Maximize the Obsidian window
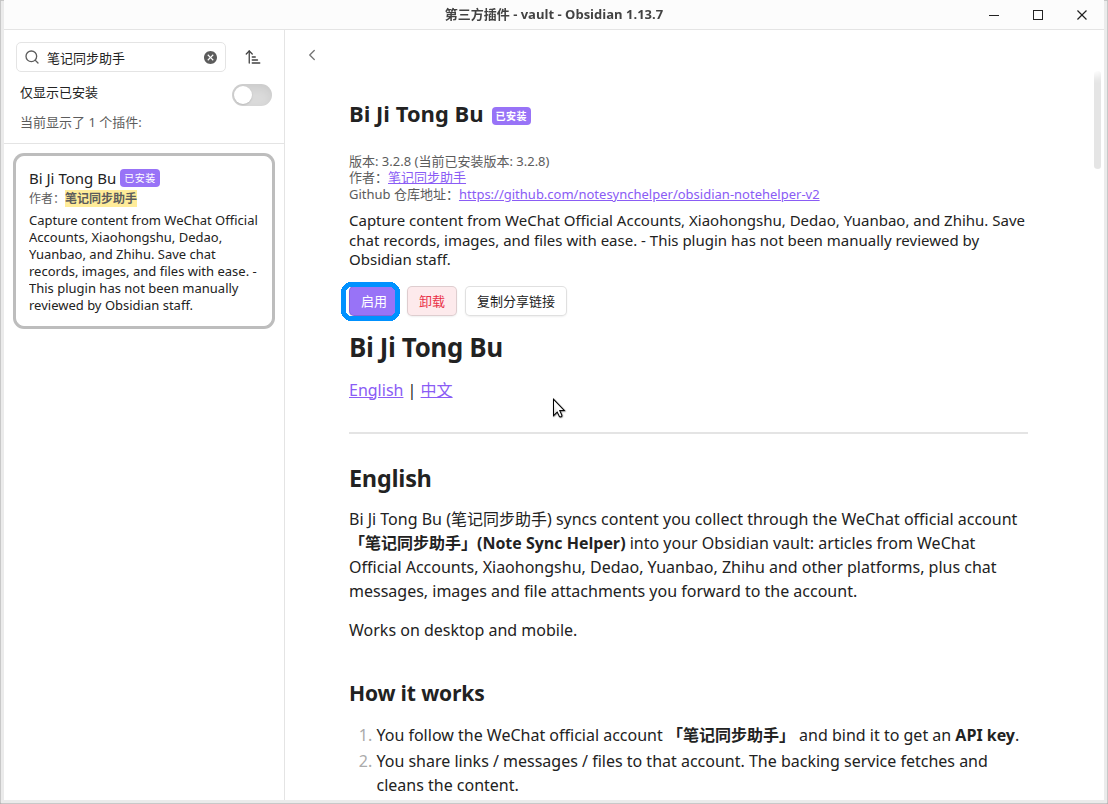 click(1037, 15)
